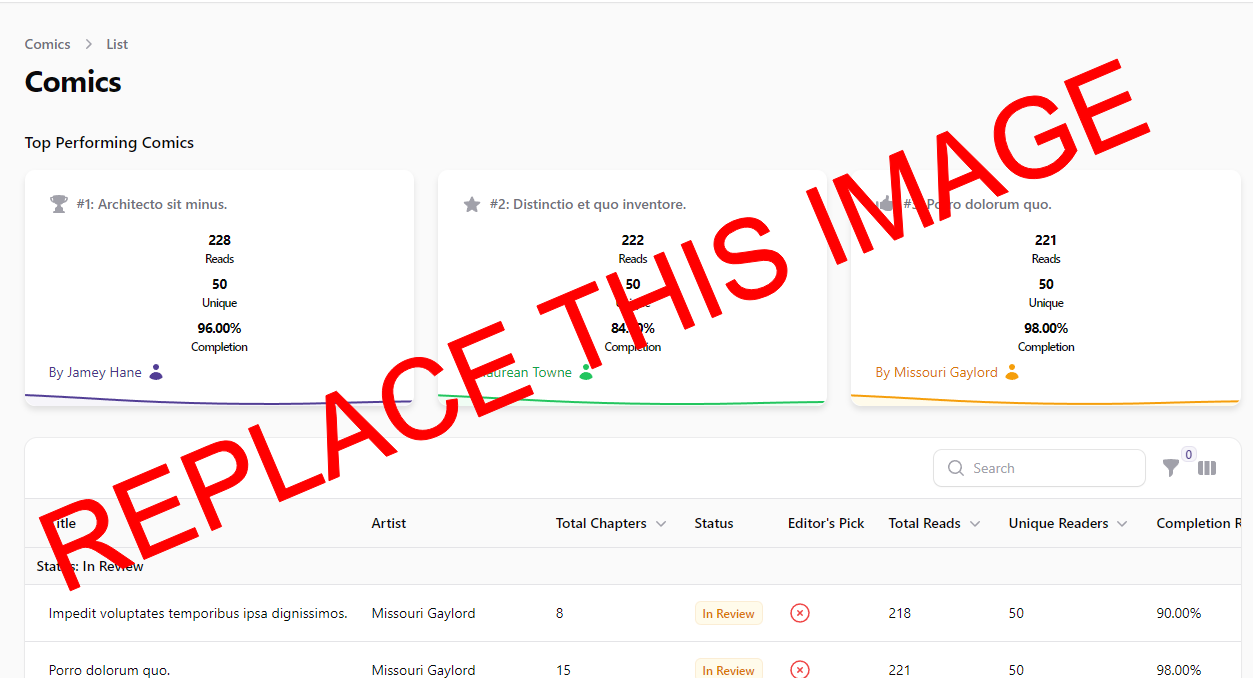
Task: Open the Total Chapters sort dropdown
Action: 661,522
